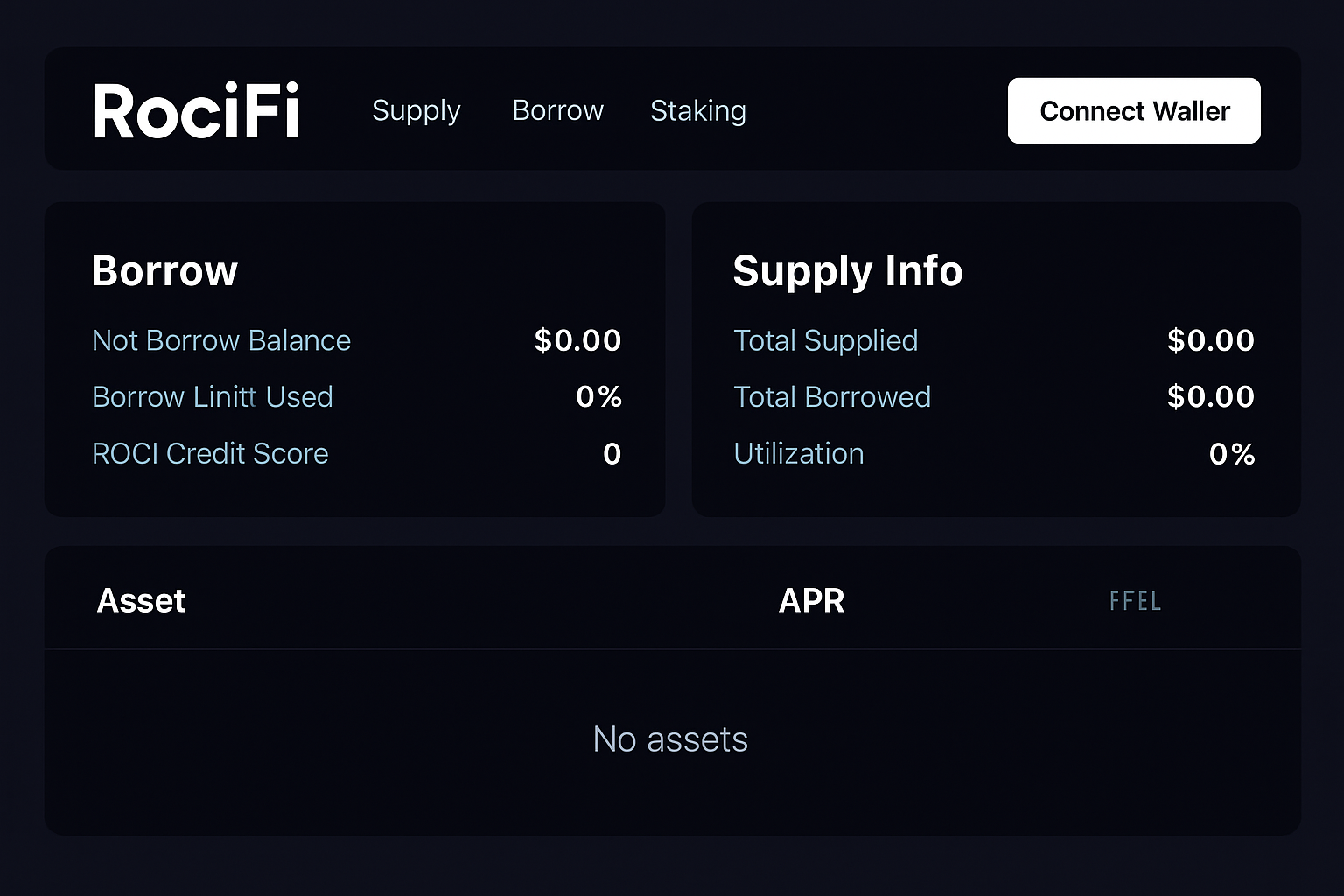This screenshot has height=896, width=1344.
Task: Click the Total Borrowed $0.00 value
Action: point(1210,397)
